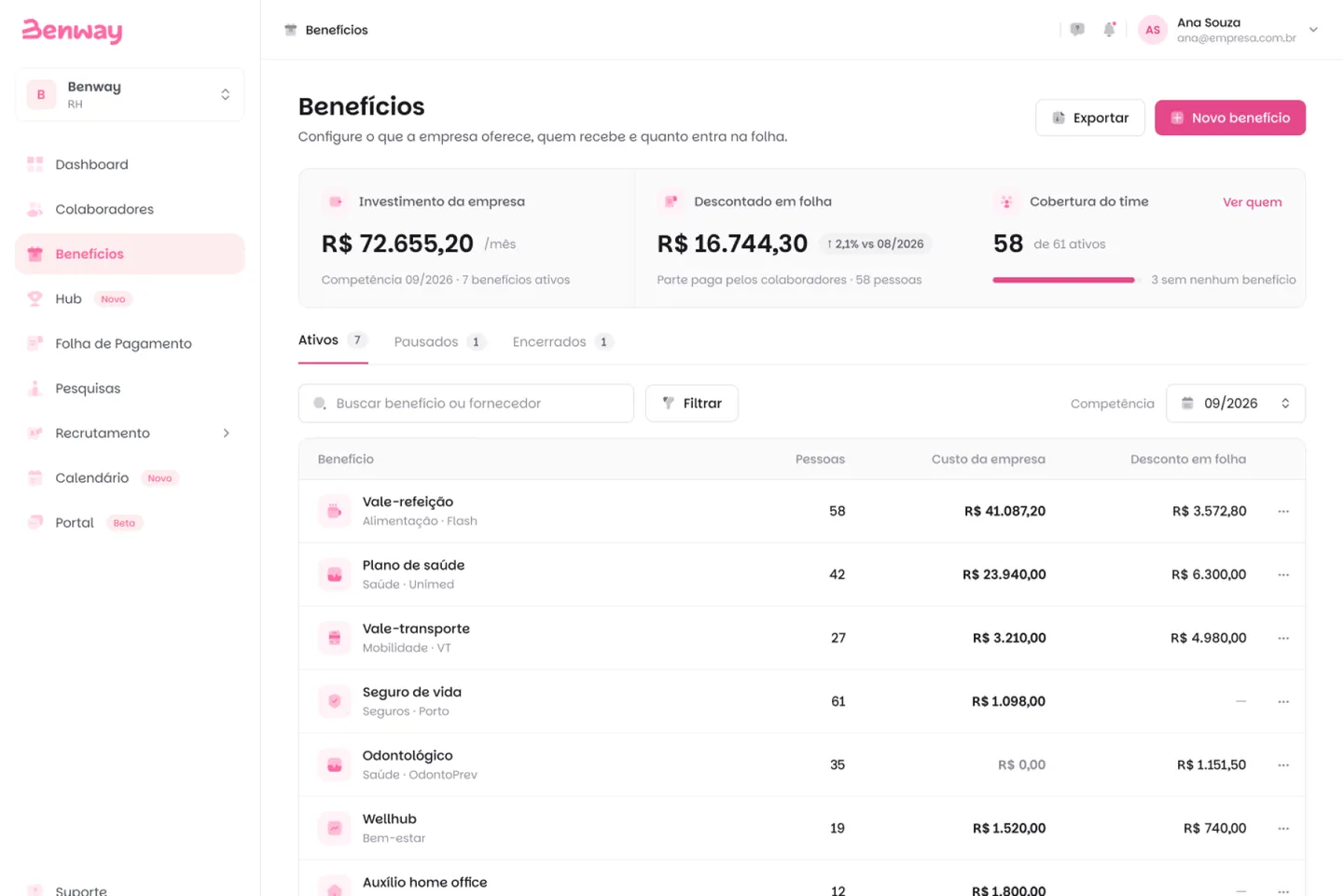Click the Wellhub benefit icon

(x=335, y=828)
